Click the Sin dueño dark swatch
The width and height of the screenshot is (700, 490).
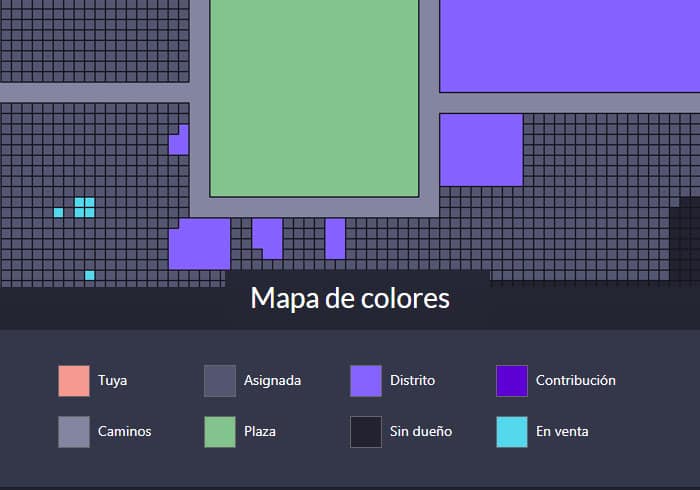click(366, 432)
